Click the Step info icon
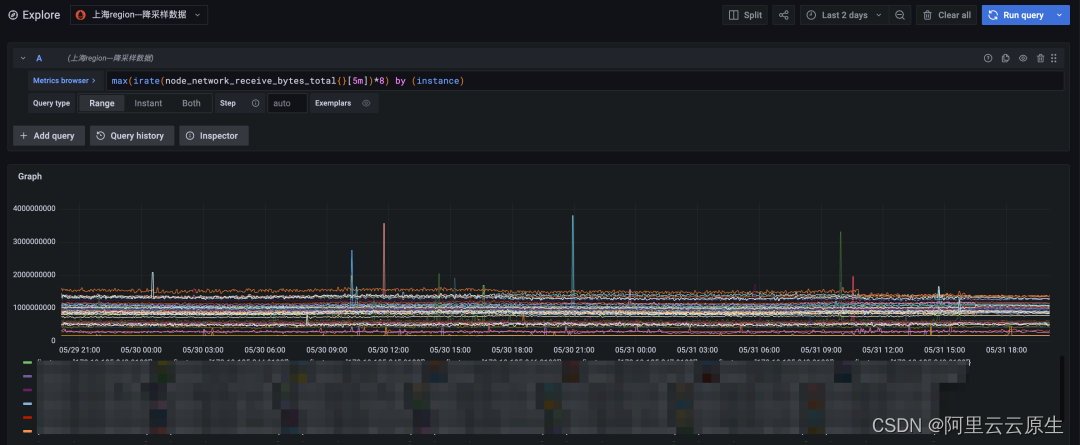 click(x=256, y=103)
